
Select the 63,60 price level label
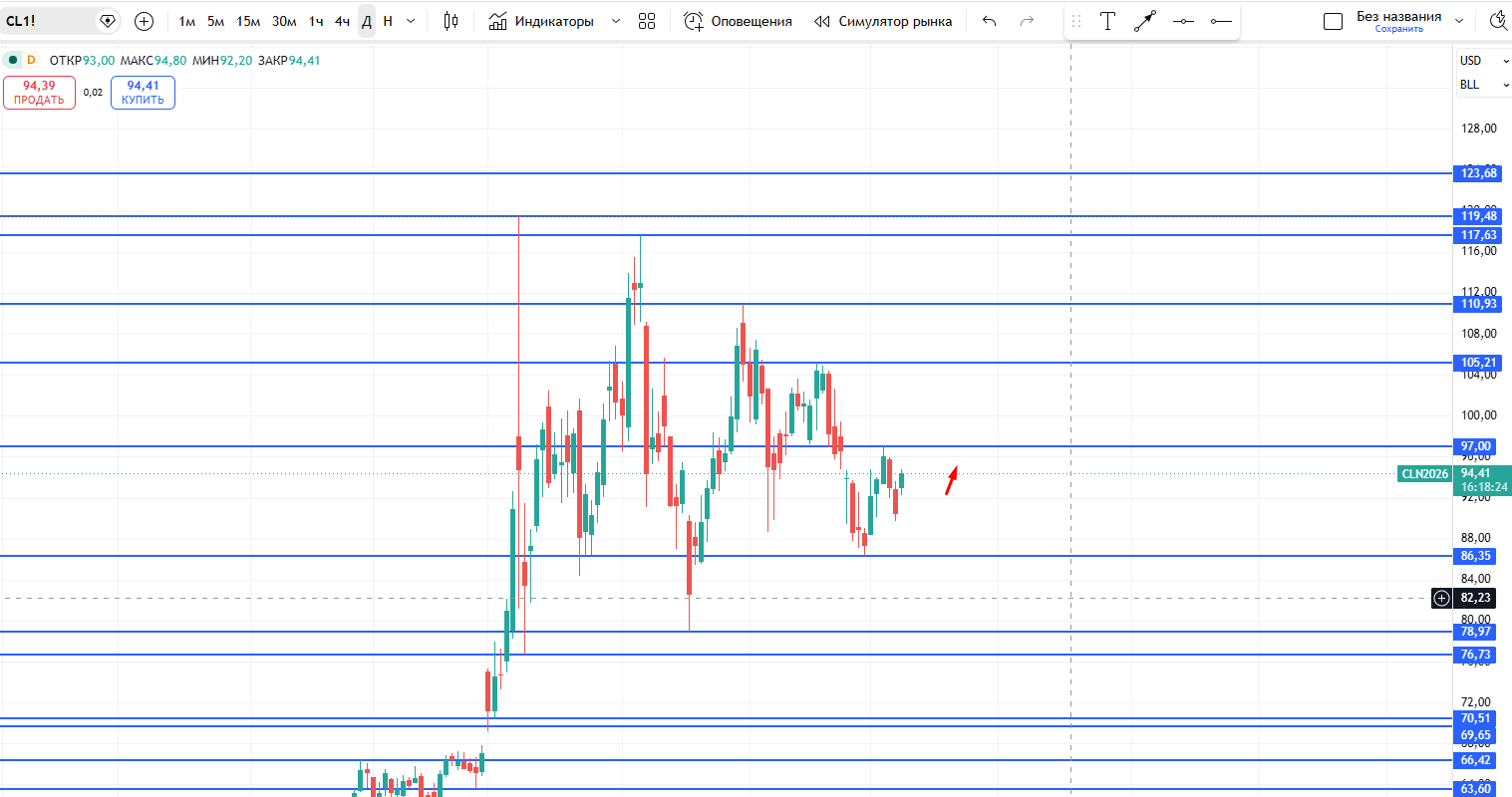click(x=1474, y=789)
